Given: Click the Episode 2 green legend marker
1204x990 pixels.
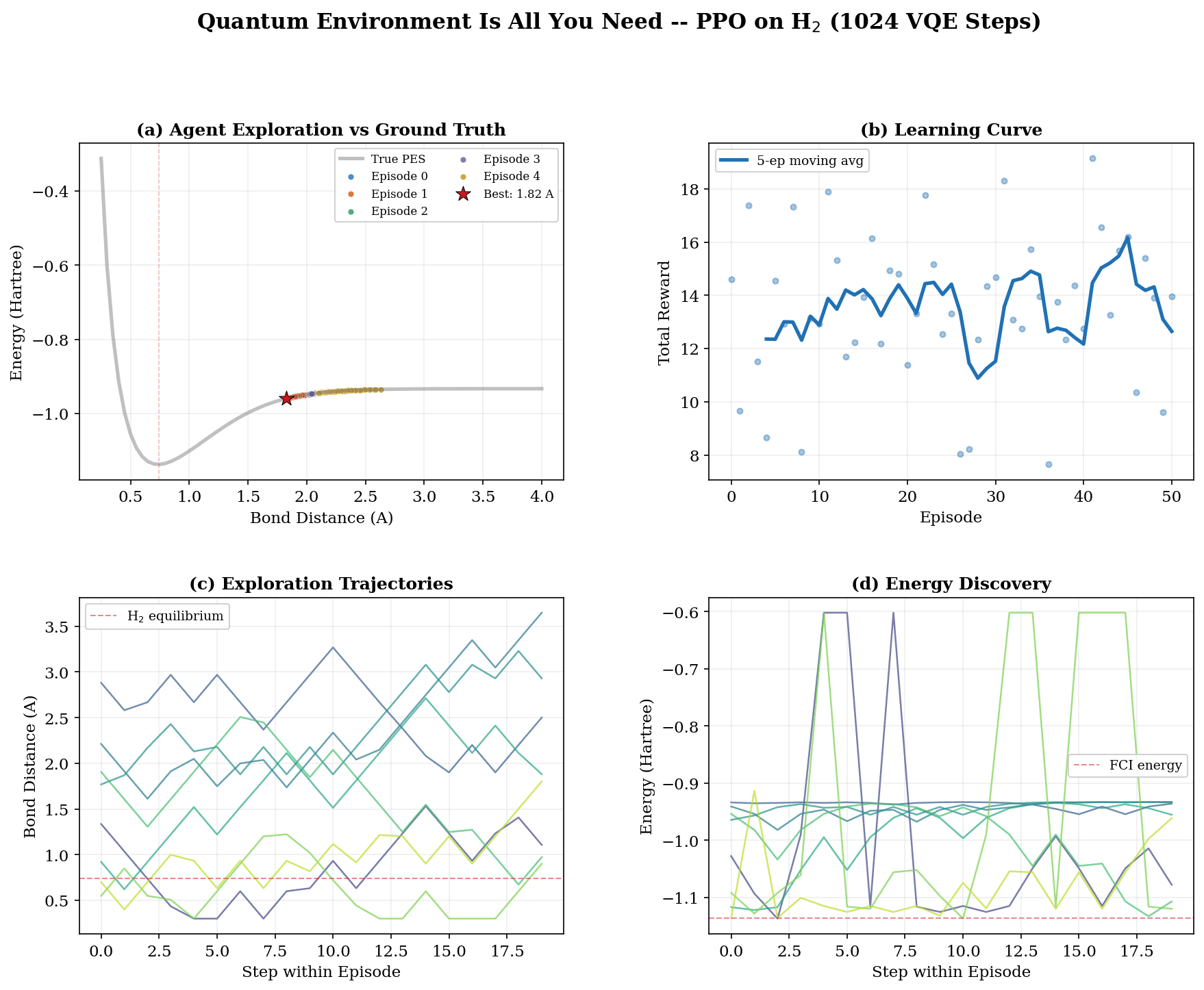Looking at the screenshot, I should pyautogui.click(x=351, y=214).
